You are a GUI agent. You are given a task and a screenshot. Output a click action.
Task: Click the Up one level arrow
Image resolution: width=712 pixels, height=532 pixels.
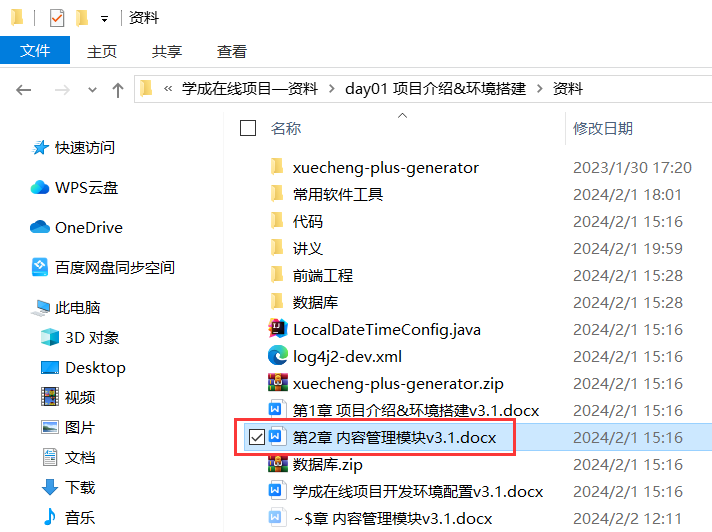(x=118, y=89)
